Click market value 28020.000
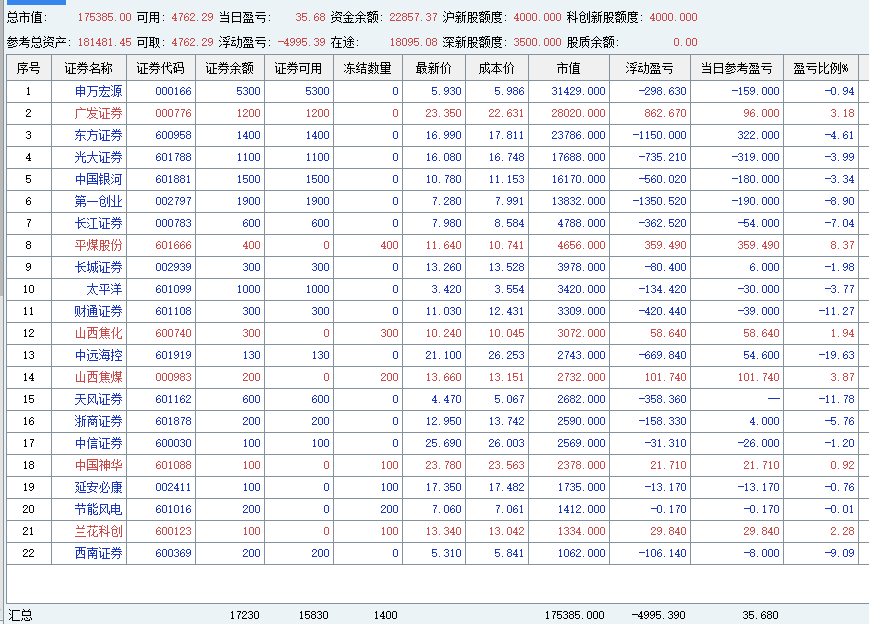This screenshot has width=869, height=624. point(578,114)
